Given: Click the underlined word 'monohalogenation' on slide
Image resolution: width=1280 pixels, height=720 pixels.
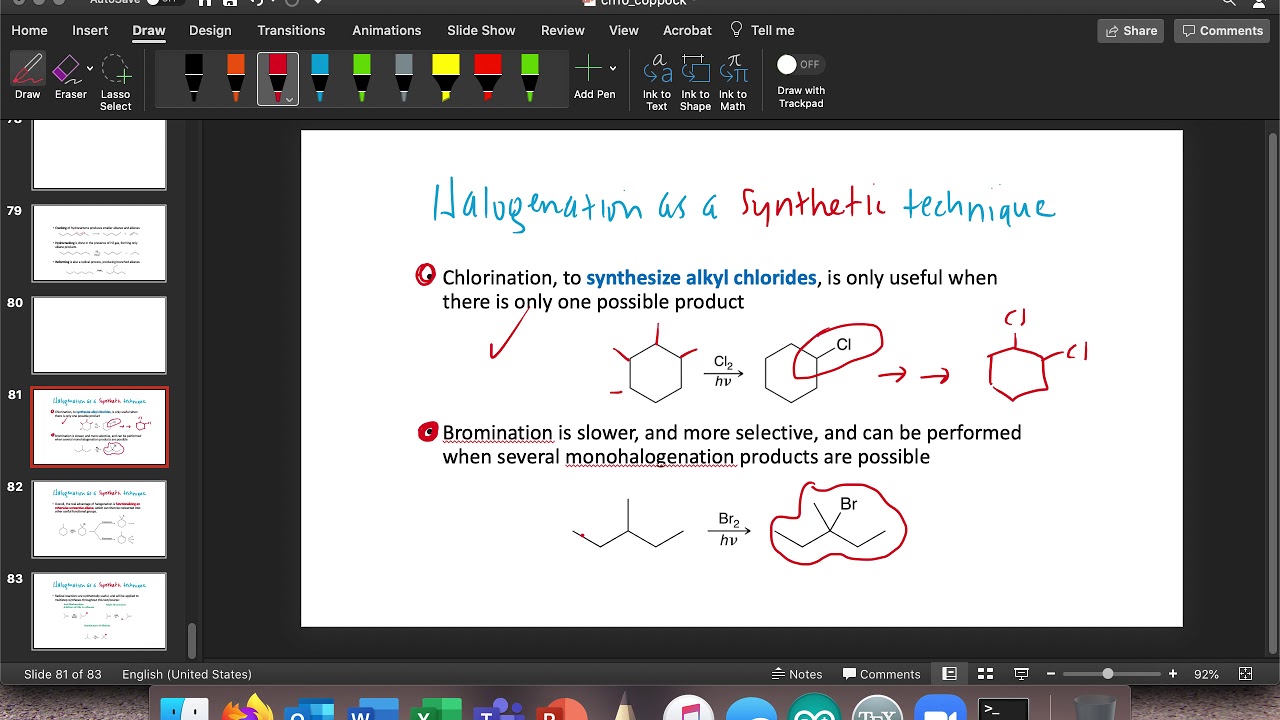Looking at the screenshot, I should click(649, 457).
